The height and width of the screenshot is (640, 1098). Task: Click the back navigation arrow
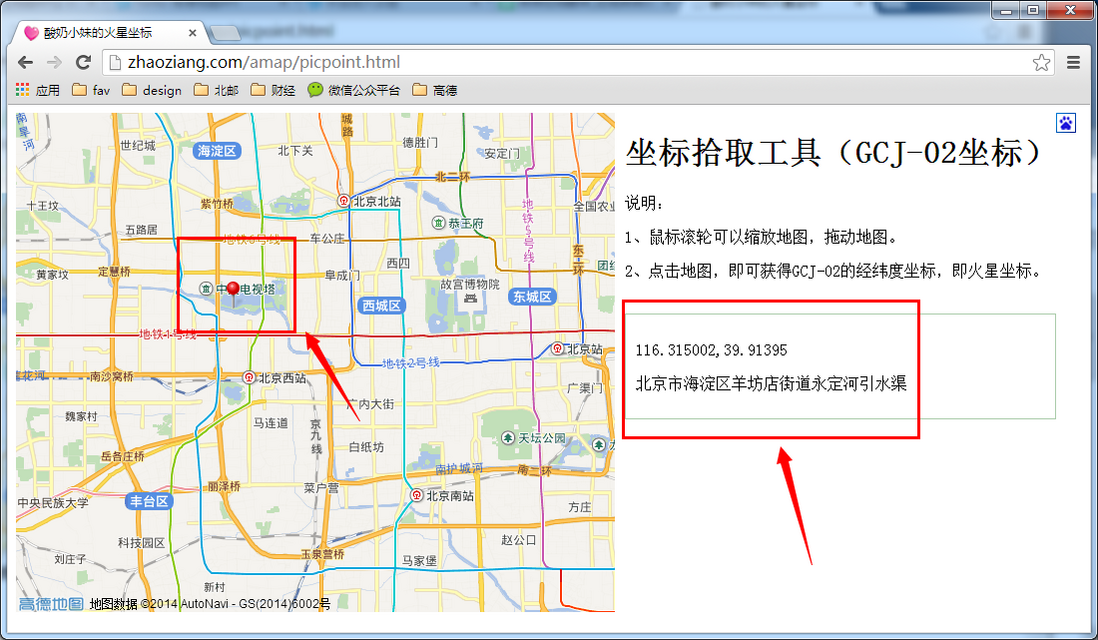point(25,62)
